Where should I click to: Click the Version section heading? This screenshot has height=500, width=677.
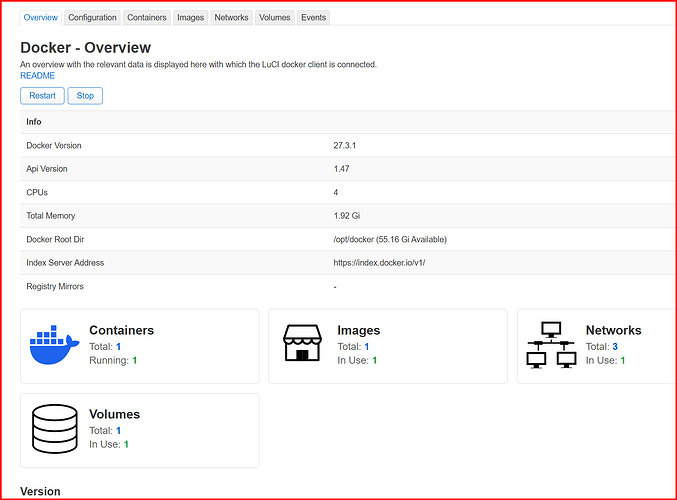tap(40, 491)
